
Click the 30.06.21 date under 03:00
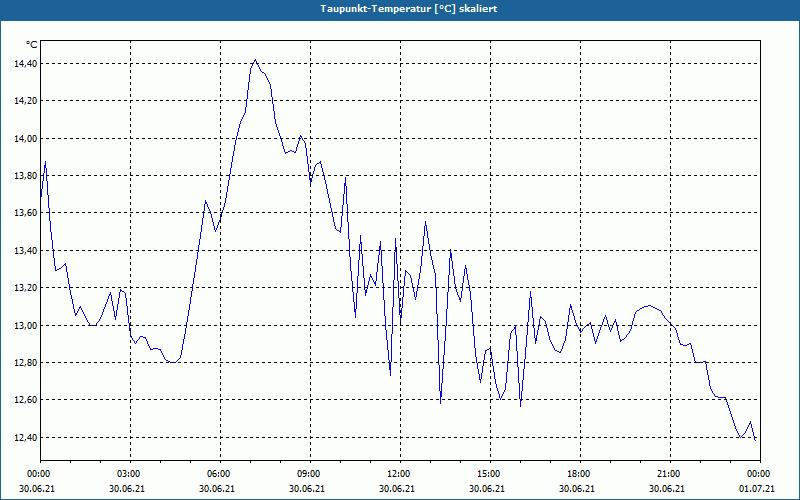[127, 489]
